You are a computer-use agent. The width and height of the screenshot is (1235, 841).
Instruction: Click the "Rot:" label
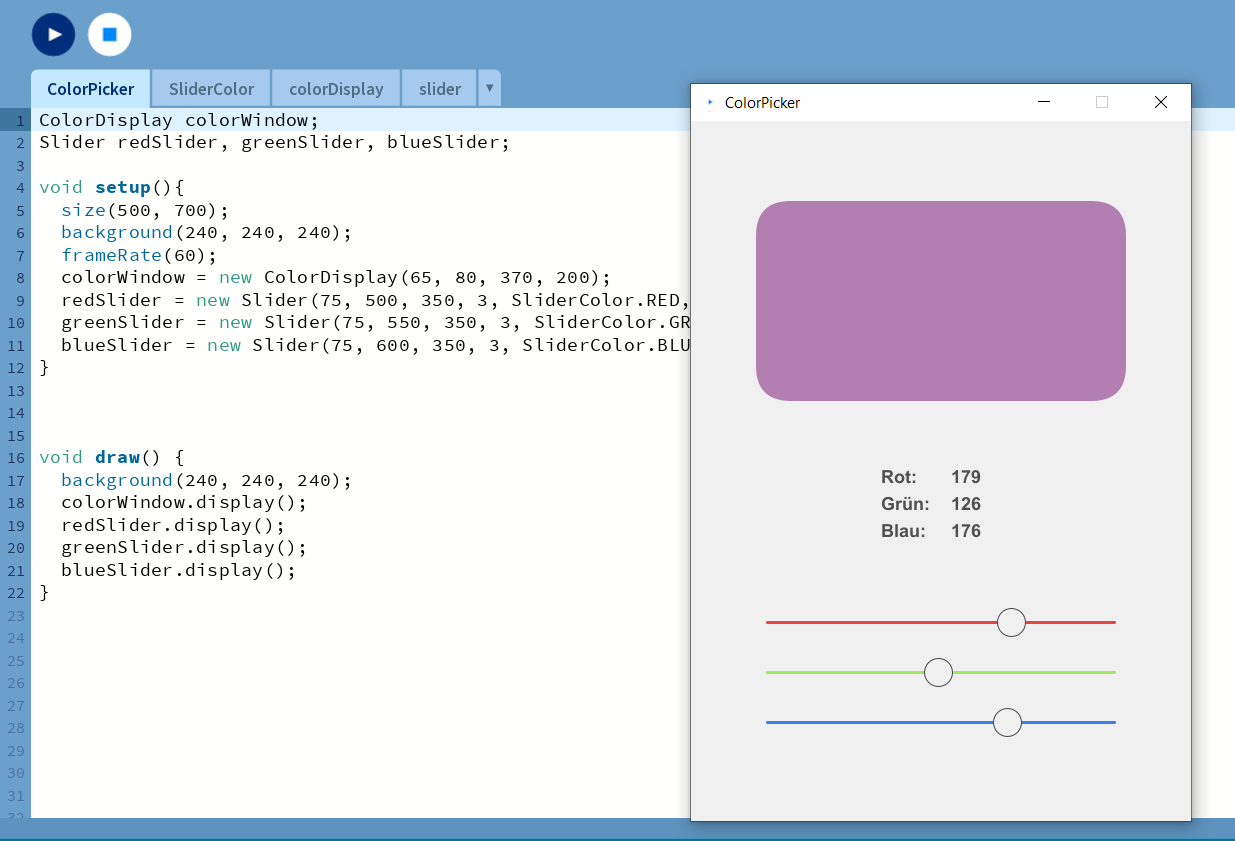click(x=899, y=477)
